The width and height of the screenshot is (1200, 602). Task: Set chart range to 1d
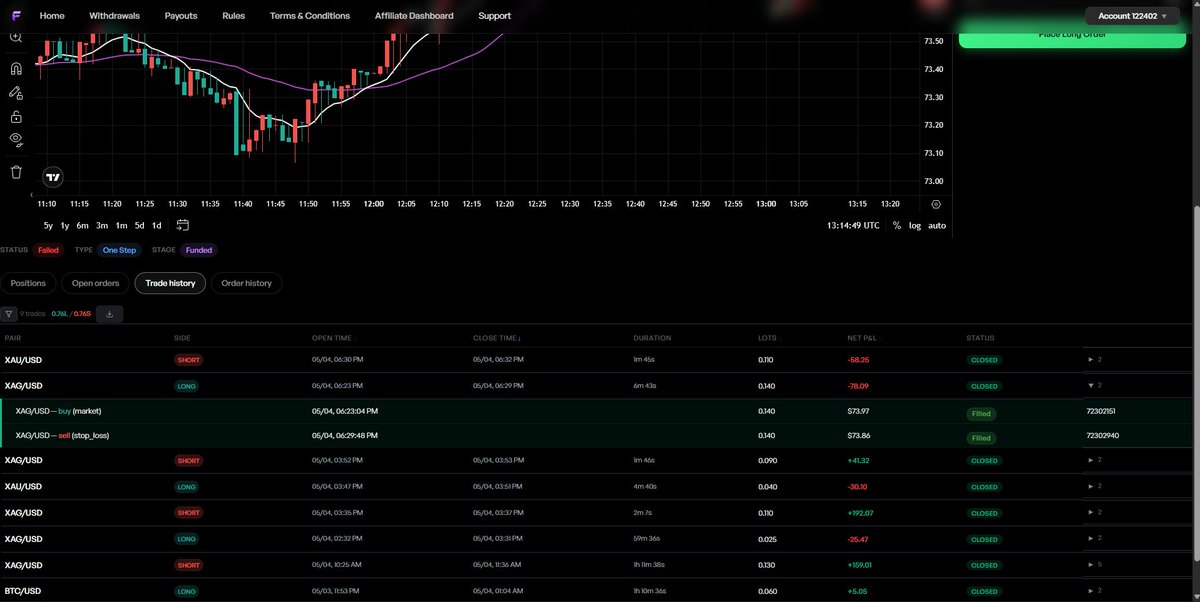pos(157,225)
